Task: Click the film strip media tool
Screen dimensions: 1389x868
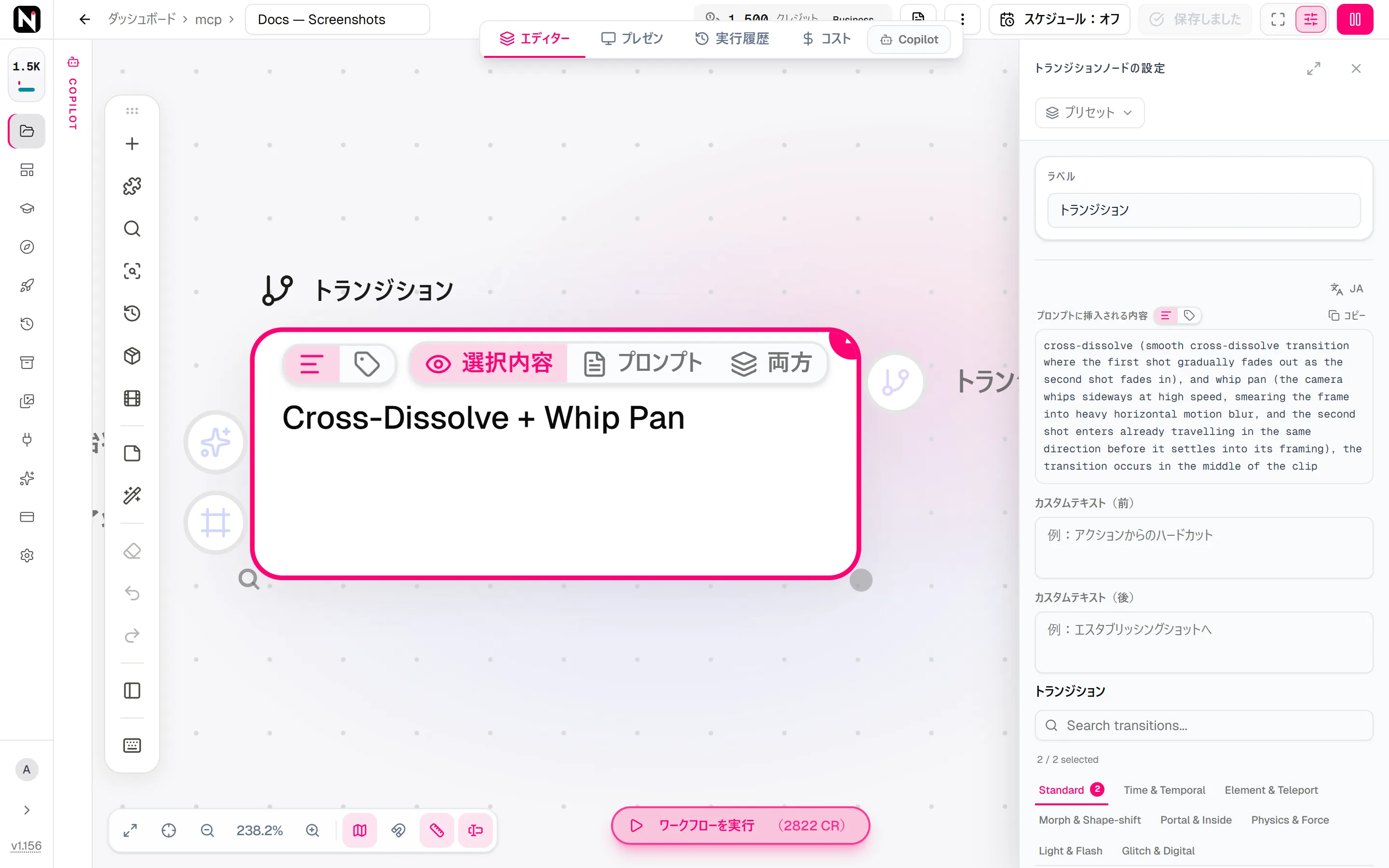Action: (132, 398)
